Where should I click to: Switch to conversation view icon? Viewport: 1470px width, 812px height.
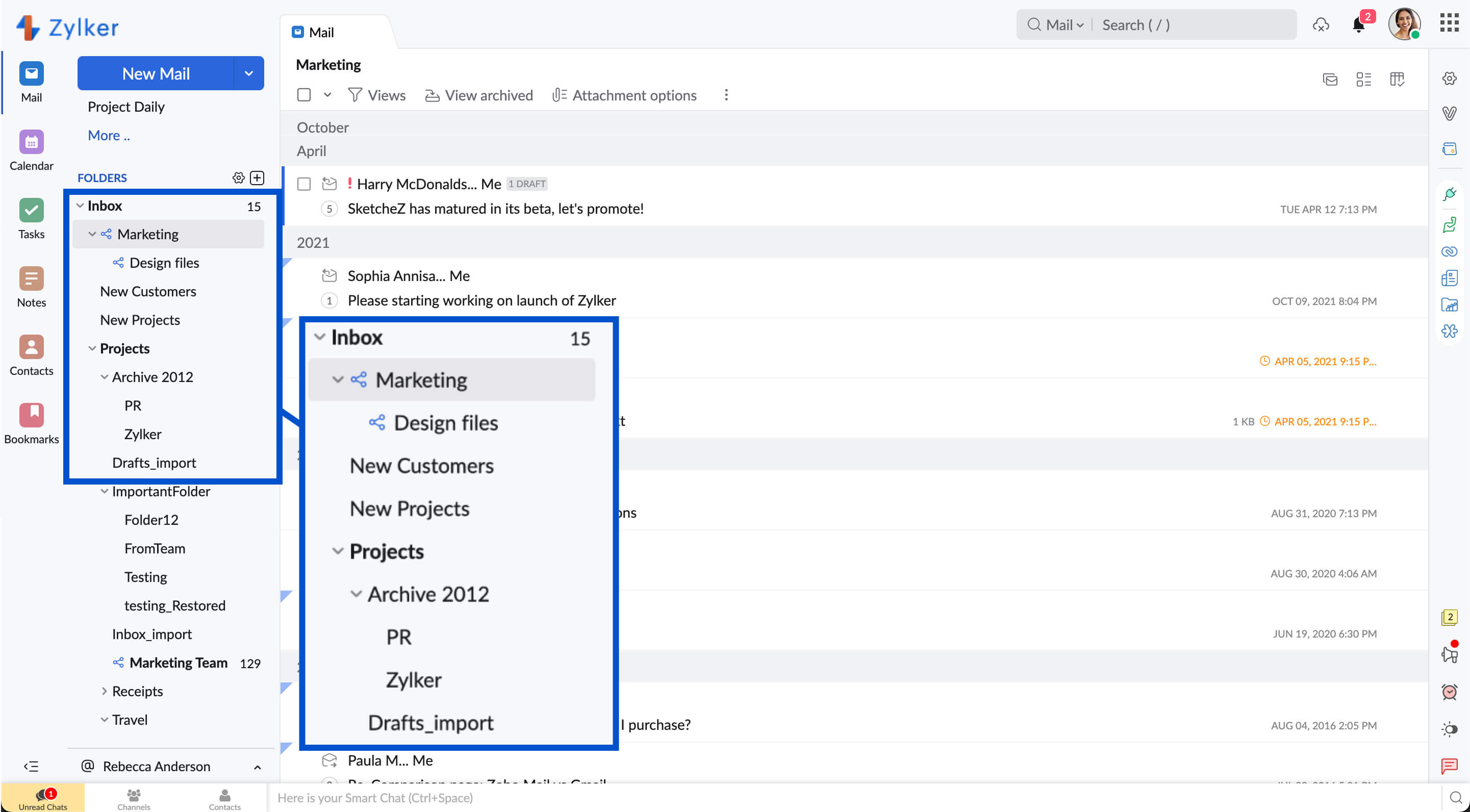click(x=1330, y=80)
